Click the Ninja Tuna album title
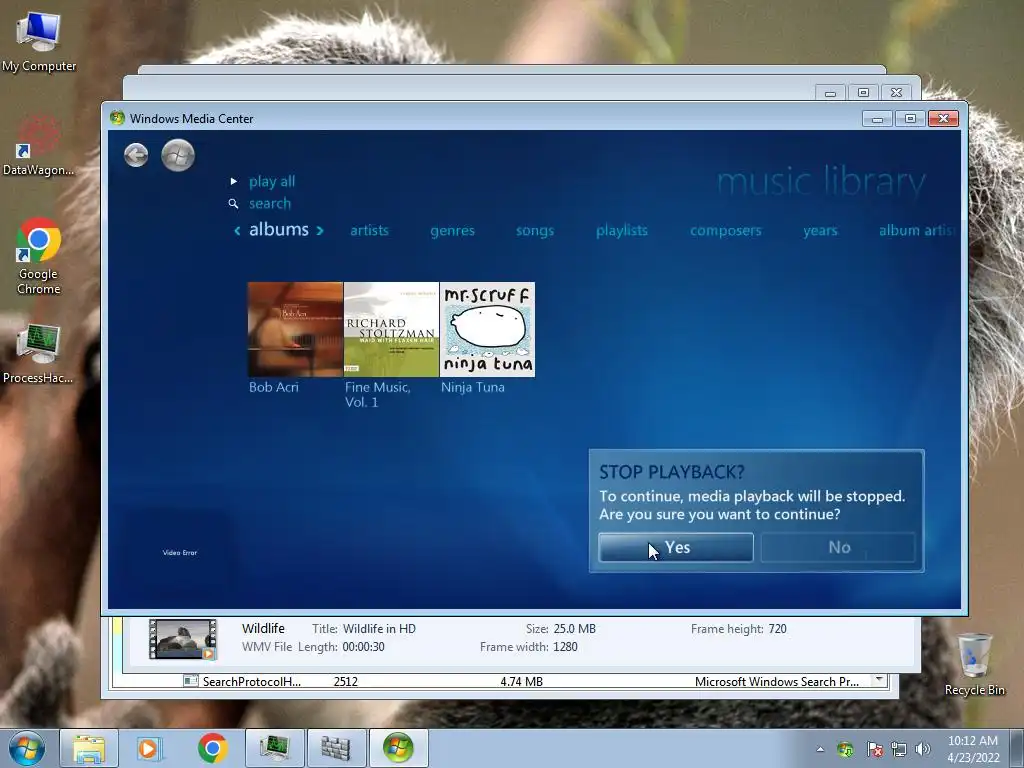The height and width of the screenshot is (768, 1024). [x=473, y=387]
